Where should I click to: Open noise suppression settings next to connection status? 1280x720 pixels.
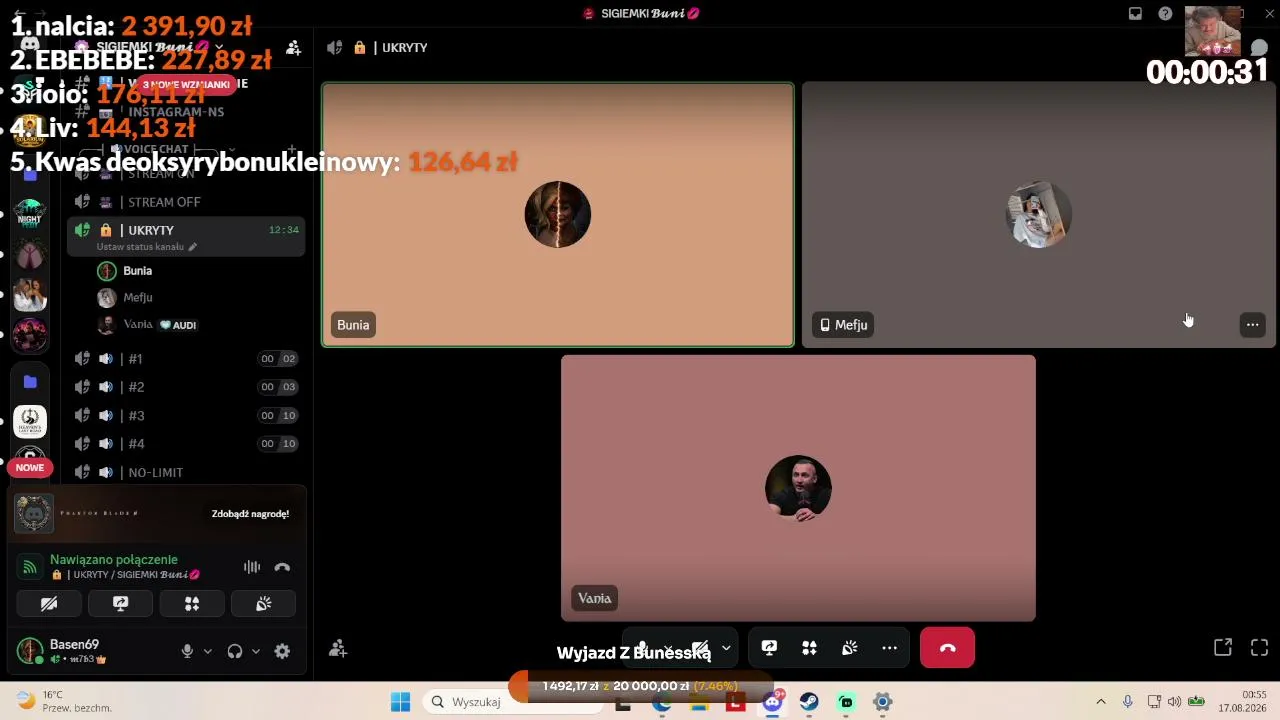(252, 567)
